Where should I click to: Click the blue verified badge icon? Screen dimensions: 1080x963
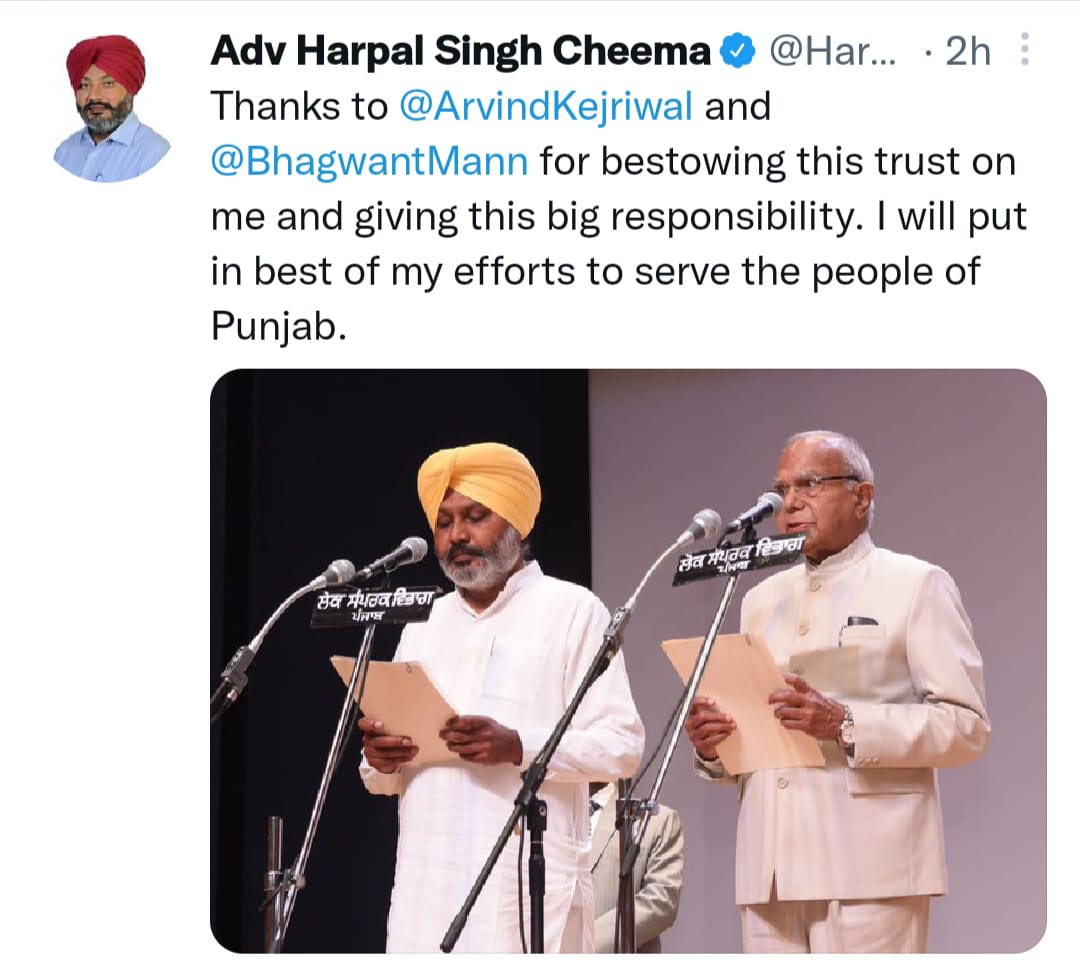pos(738,52)
